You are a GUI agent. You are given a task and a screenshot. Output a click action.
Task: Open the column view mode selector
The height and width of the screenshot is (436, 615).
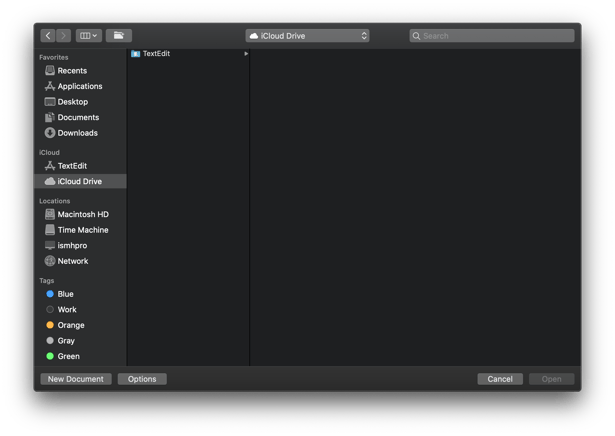tap(89, 36)
